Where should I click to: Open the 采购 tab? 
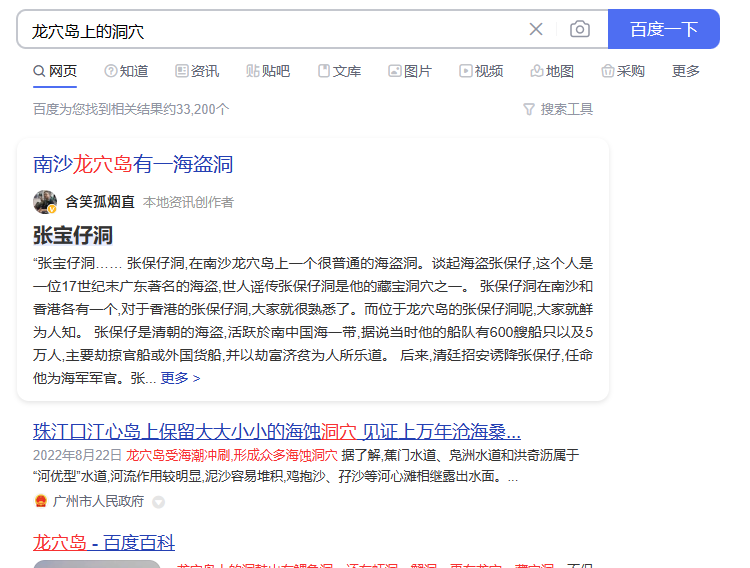[623, 71]
